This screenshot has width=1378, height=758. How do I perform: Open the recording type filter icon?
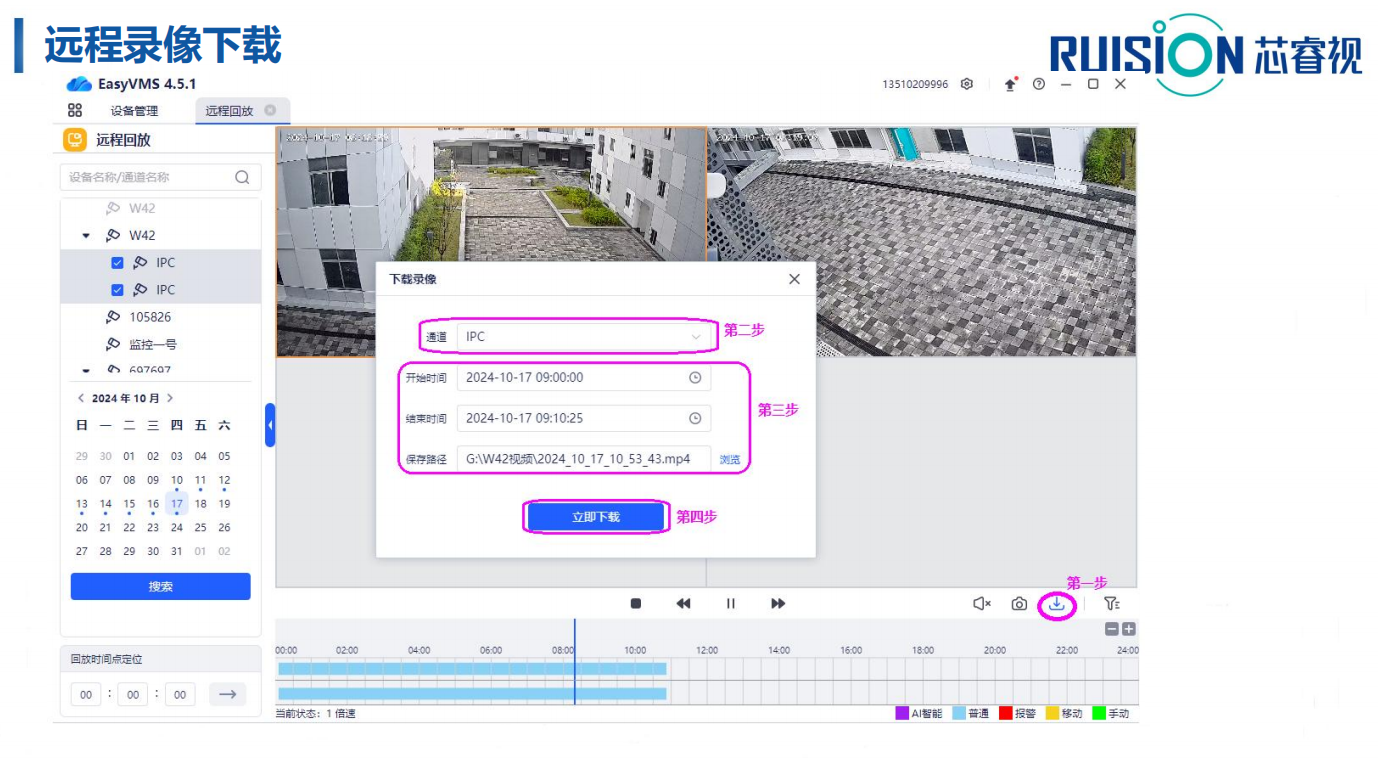(x=1111, y=604)
